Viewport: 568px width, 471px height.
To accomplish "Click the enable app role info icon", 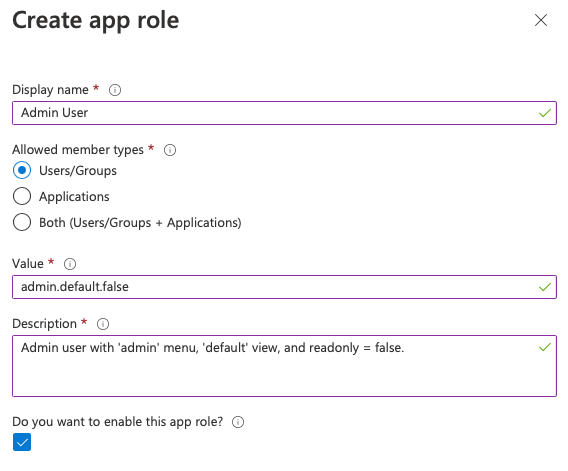I will point(238,422).
